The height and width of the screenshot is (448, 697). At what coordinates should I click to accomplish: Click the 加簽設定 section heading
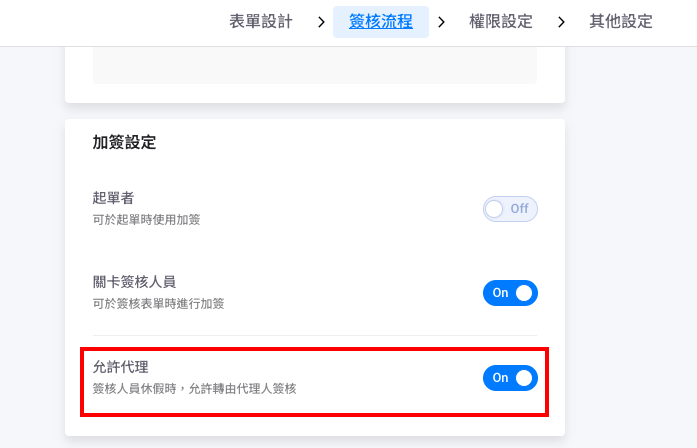pyautogui.click(x=125, y=142)
